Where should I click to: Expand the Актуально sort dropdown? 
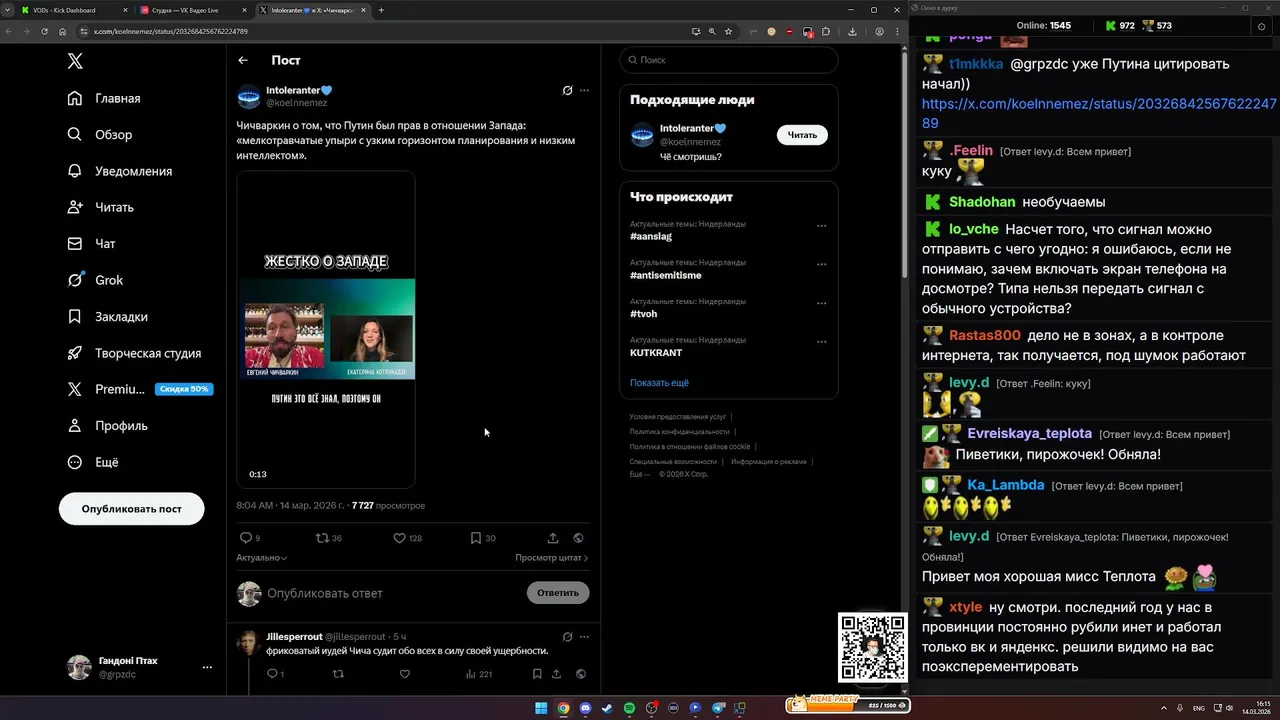pyautogui.click(x=262, y=558)
